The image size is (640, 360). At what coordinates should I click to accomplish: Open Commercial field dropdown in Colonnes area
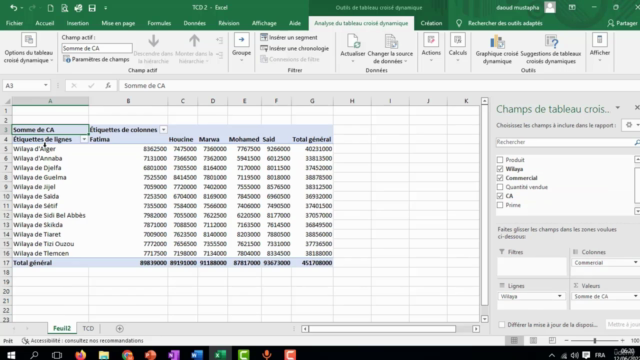pos(636,262)
